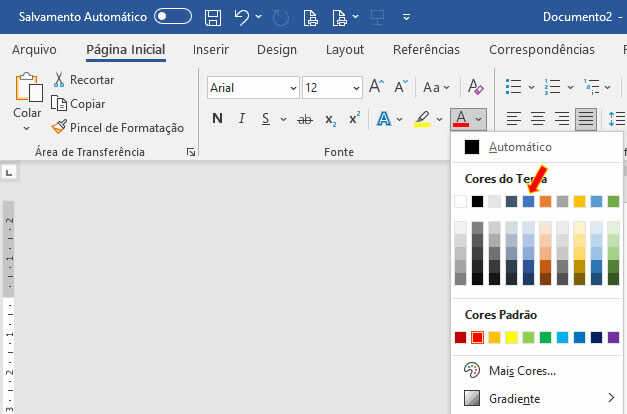Open the Arquivo tab

(34, 49)
